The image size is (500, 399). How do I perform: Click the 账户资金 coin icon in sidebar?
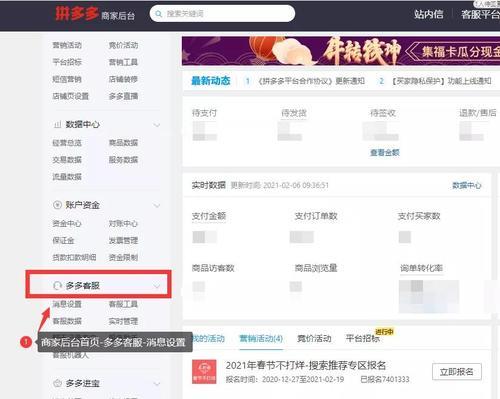coord(57,205)
